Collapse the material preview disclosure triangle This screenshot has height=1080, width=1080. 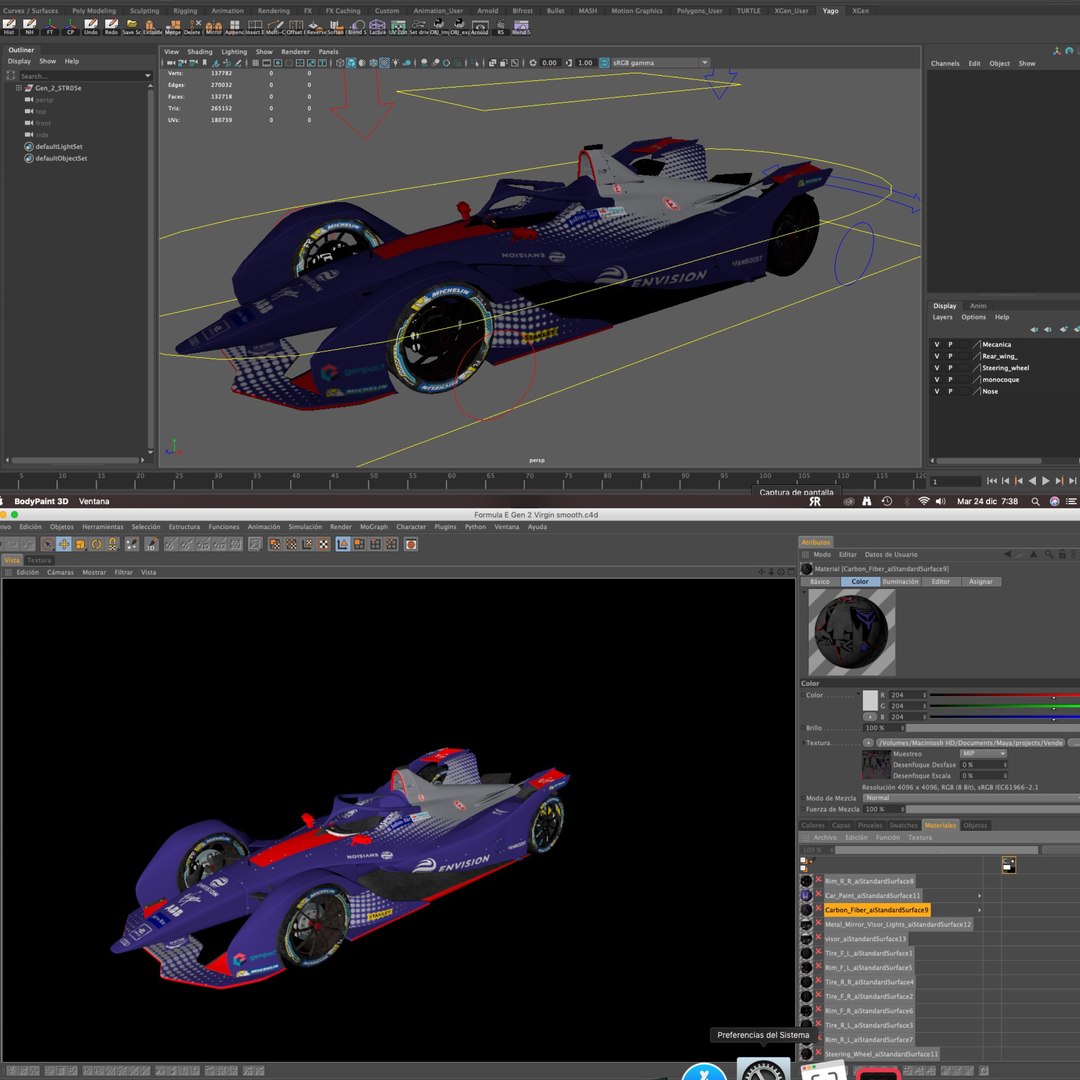click(804, 592)
